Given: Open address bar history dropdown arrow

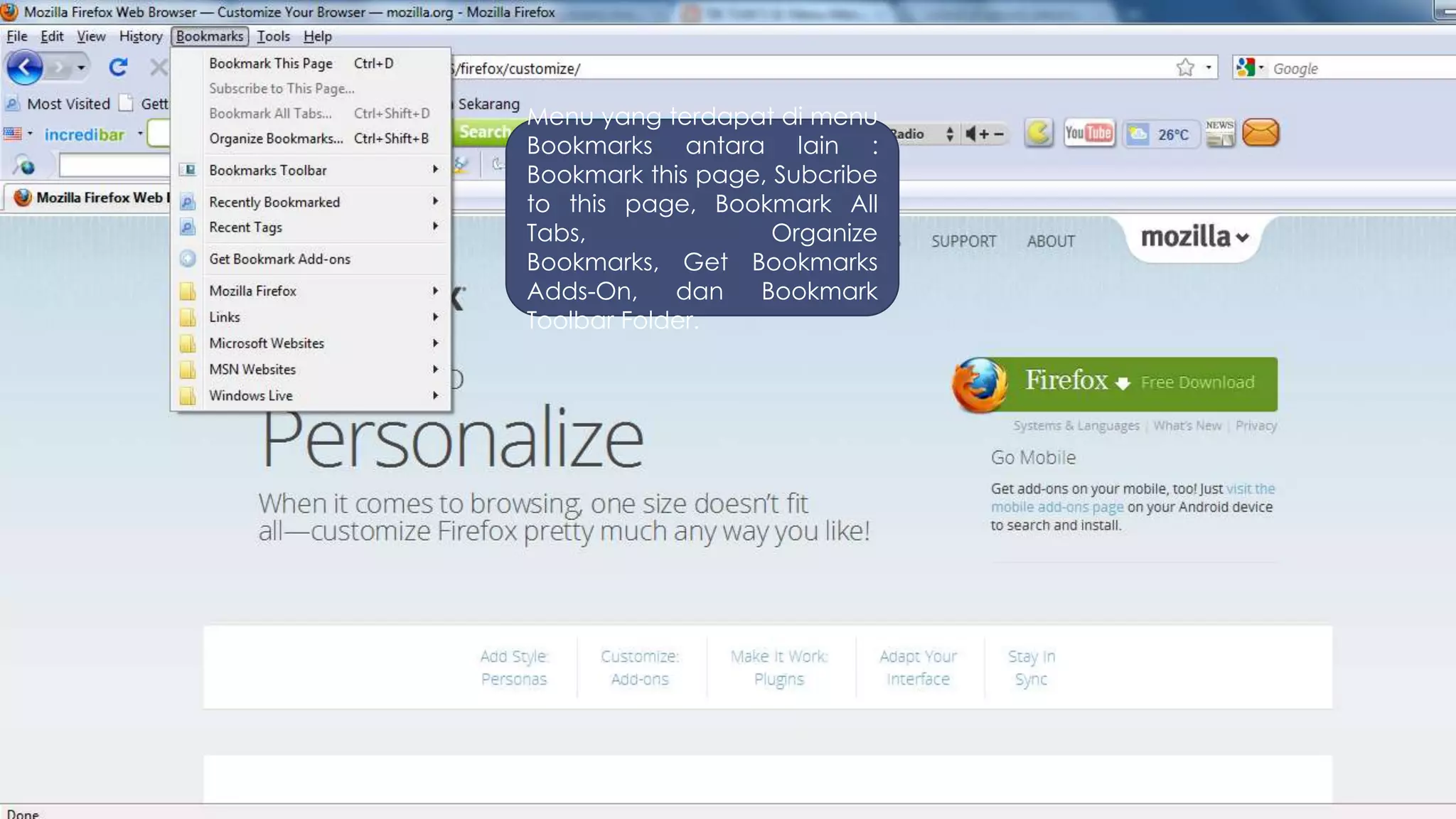Looking at the screenshot, I should (x=1208, y=68).
